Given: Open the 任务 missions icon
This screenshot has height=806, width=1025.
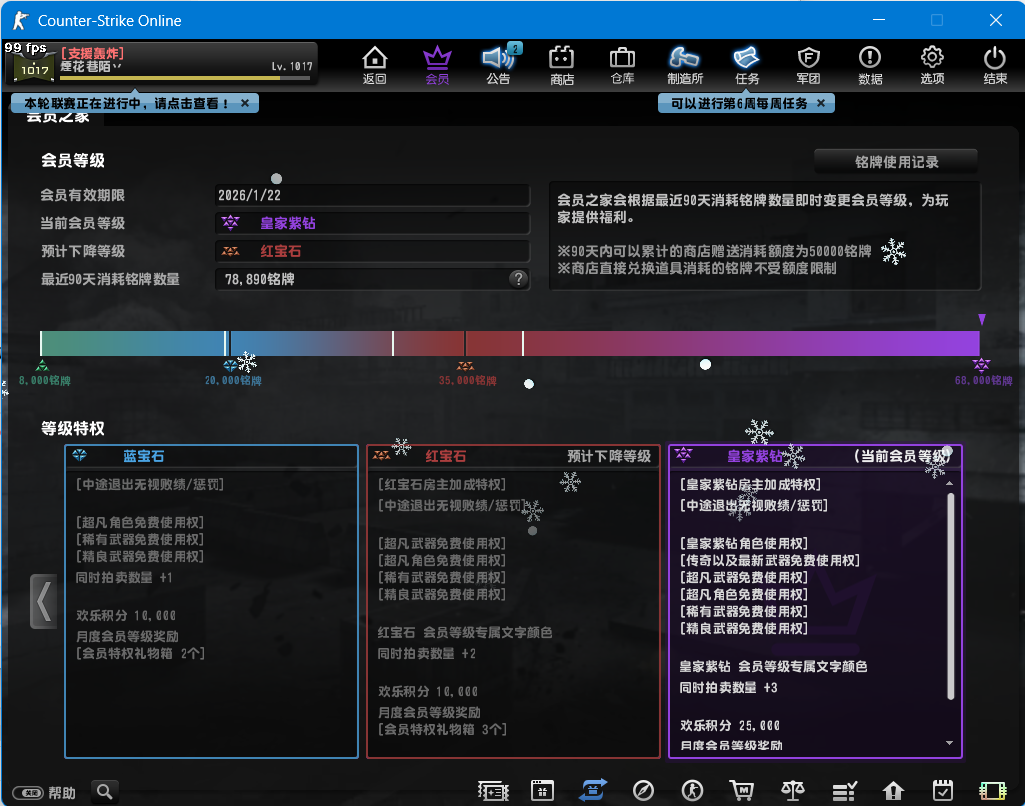Looking at the screenshot, I should [x=747, y=65].
